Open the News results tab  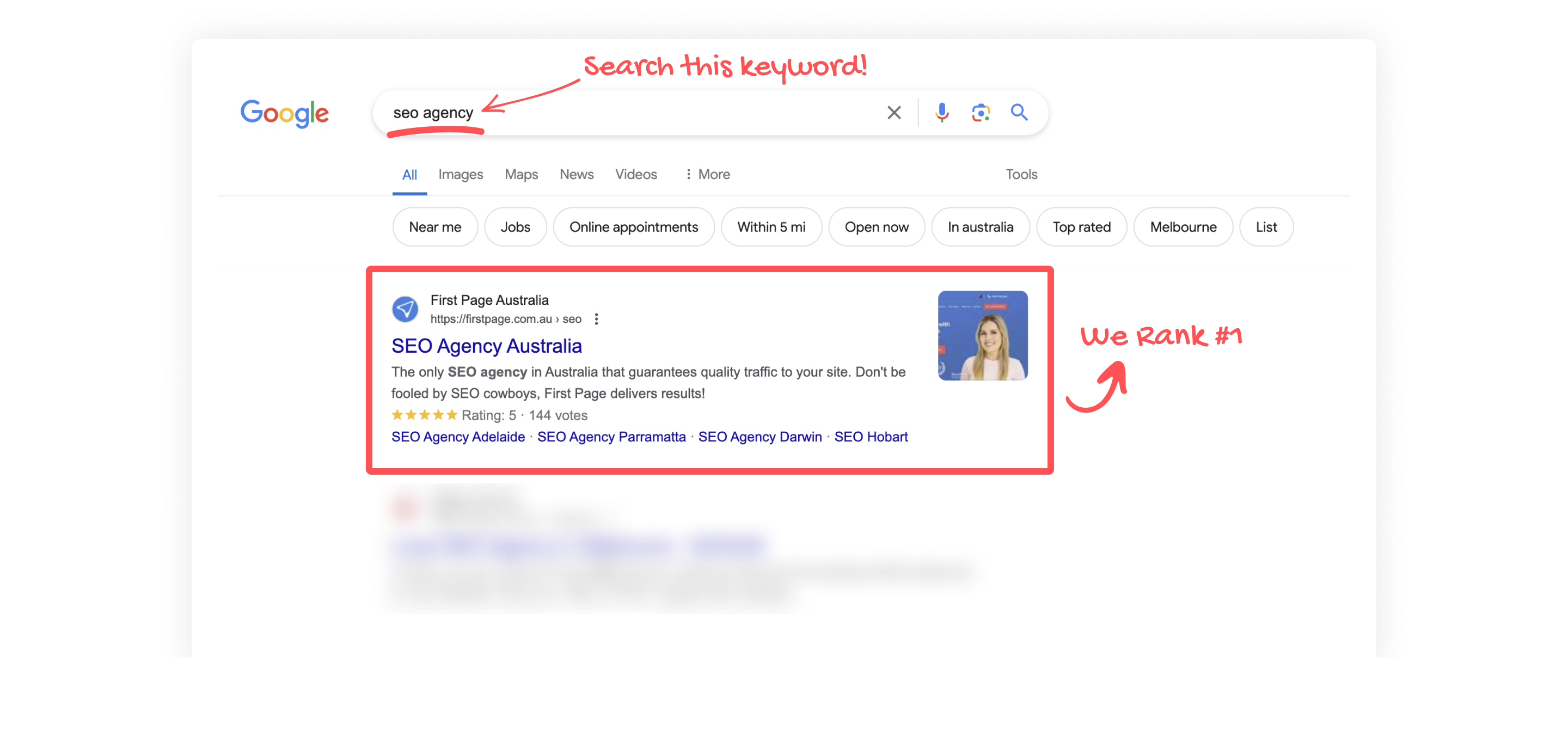coord(576,175)
